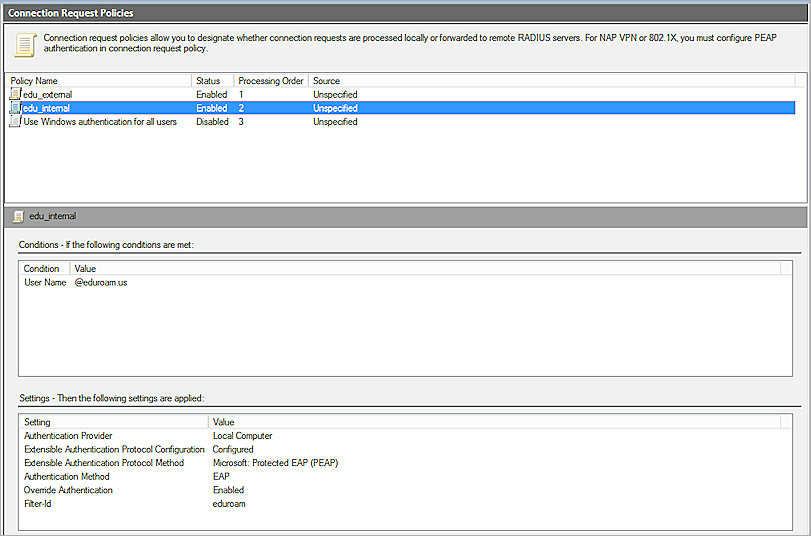Click the edu_external policy icon
This screenshot has height=536, width=811.
pyautogui.click(x=15, y=95)
